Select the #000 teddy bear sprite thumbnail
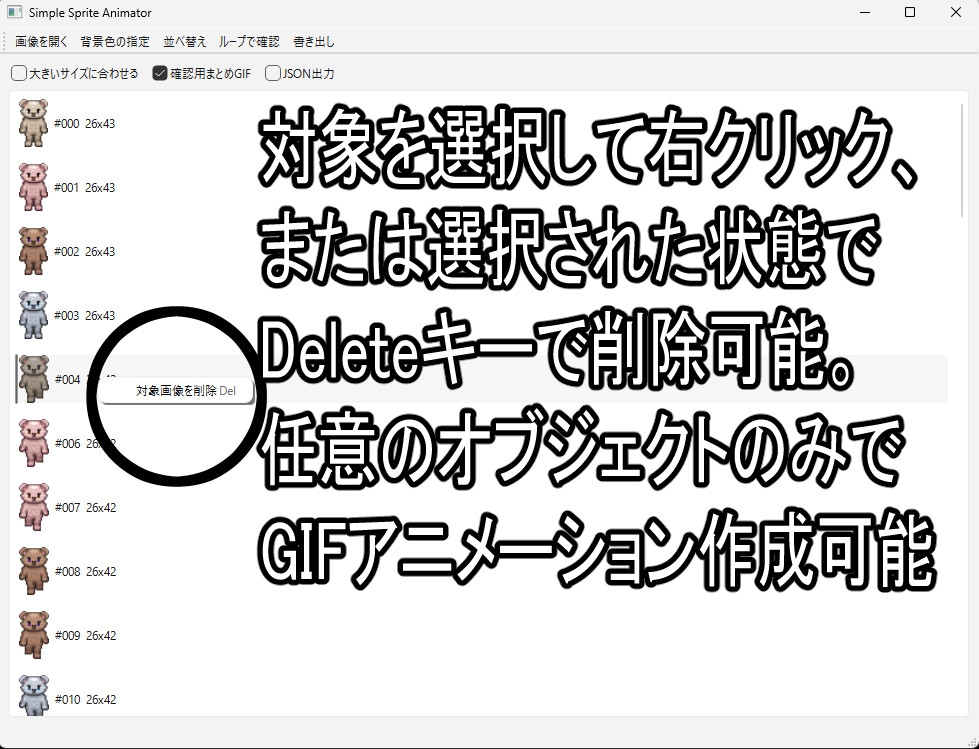Viewport: 979px width, 749px height. pos(32,123)
